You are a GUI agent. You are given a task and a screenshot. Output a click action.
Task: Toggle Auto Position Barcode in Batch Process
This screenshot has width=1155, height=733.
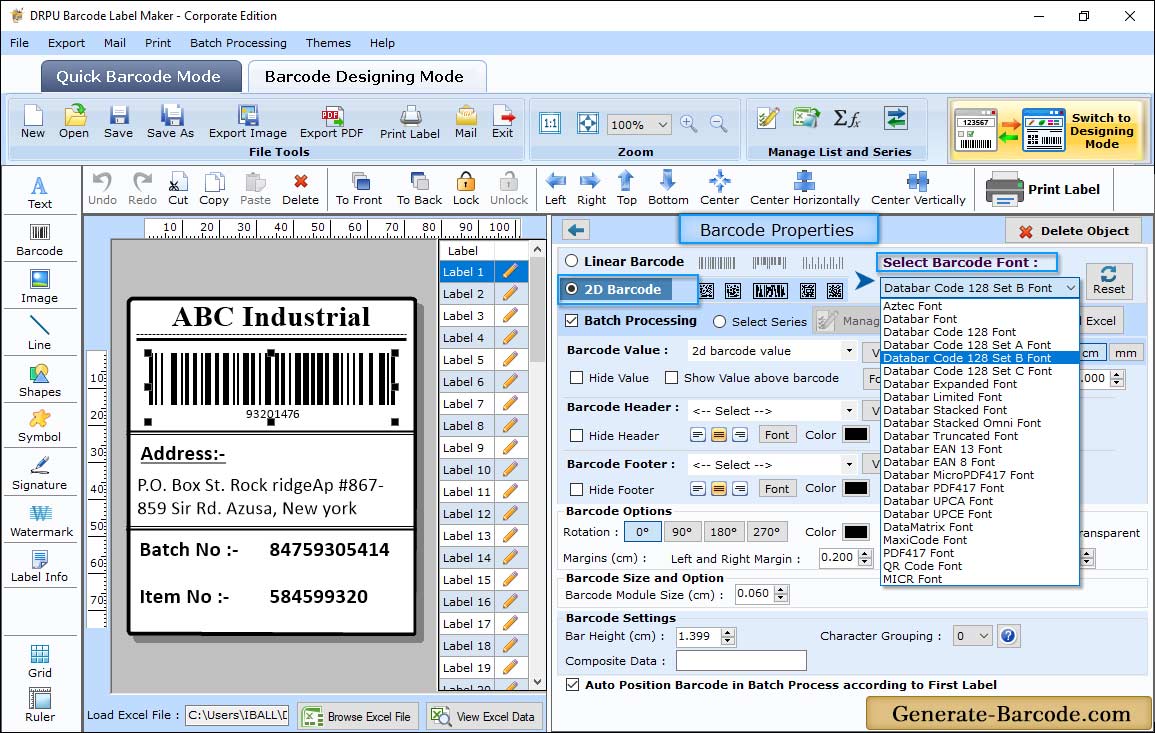coord(572,685)
